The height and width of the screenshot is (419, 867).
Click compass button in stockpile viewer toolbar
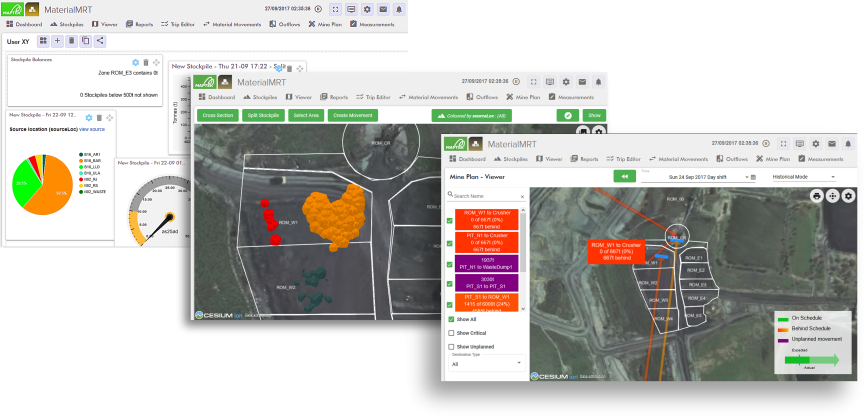(x=568, y=116)
